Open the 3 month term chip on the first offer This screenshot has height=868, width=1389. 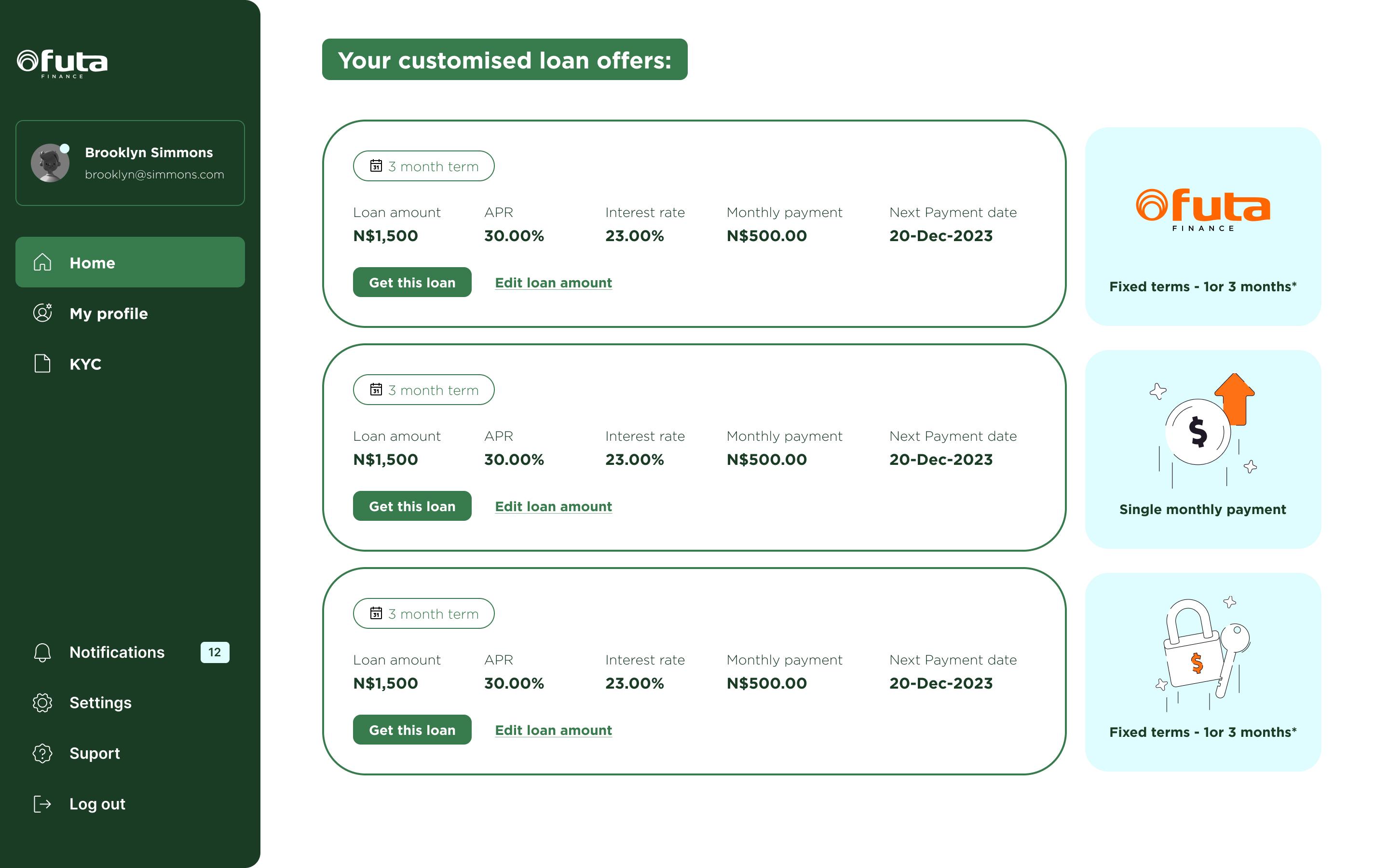click(423, 166)
